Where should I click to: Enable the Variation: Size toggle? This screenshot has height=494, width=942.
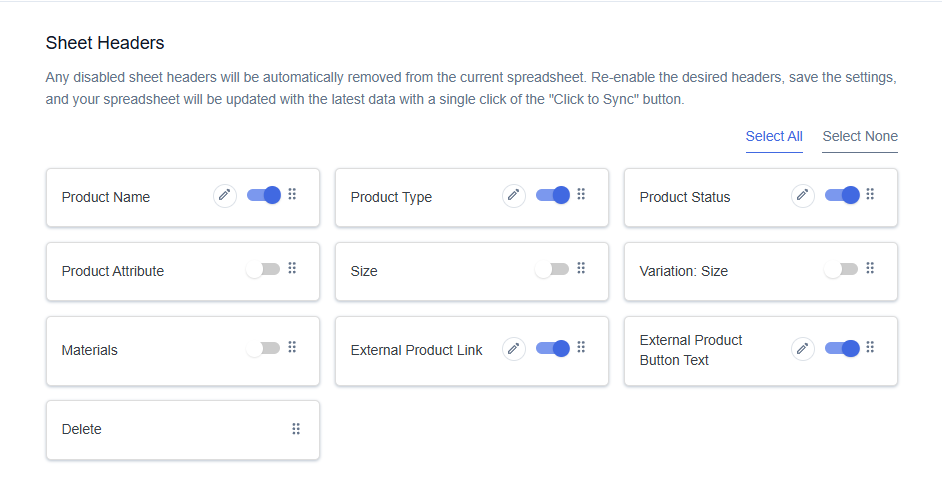841,269
